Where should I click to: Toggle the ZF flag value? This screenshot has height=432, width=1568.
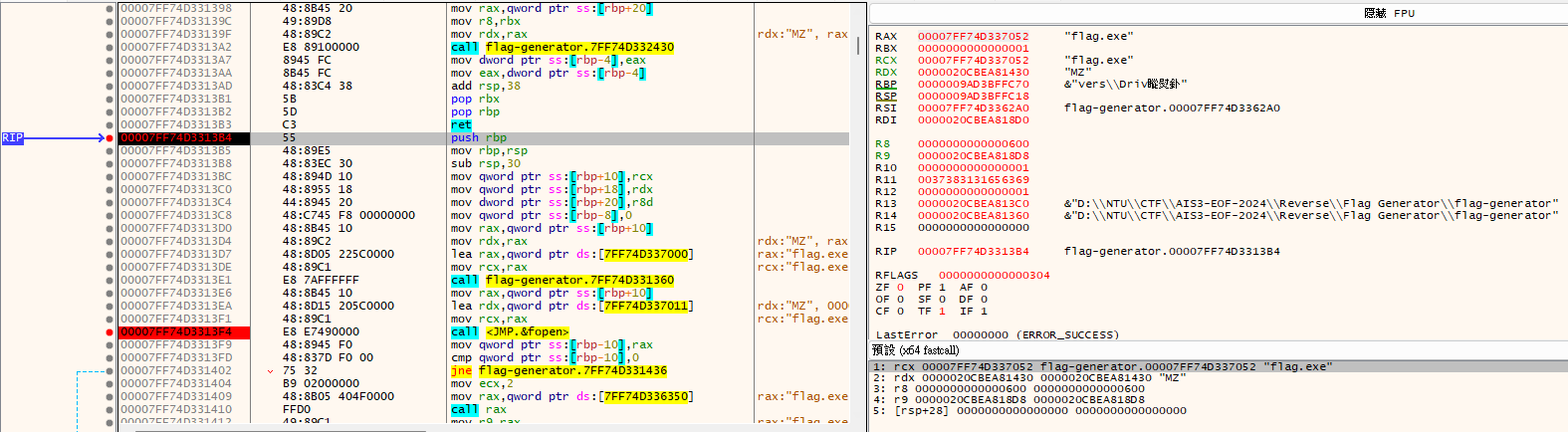click(900, 288)
